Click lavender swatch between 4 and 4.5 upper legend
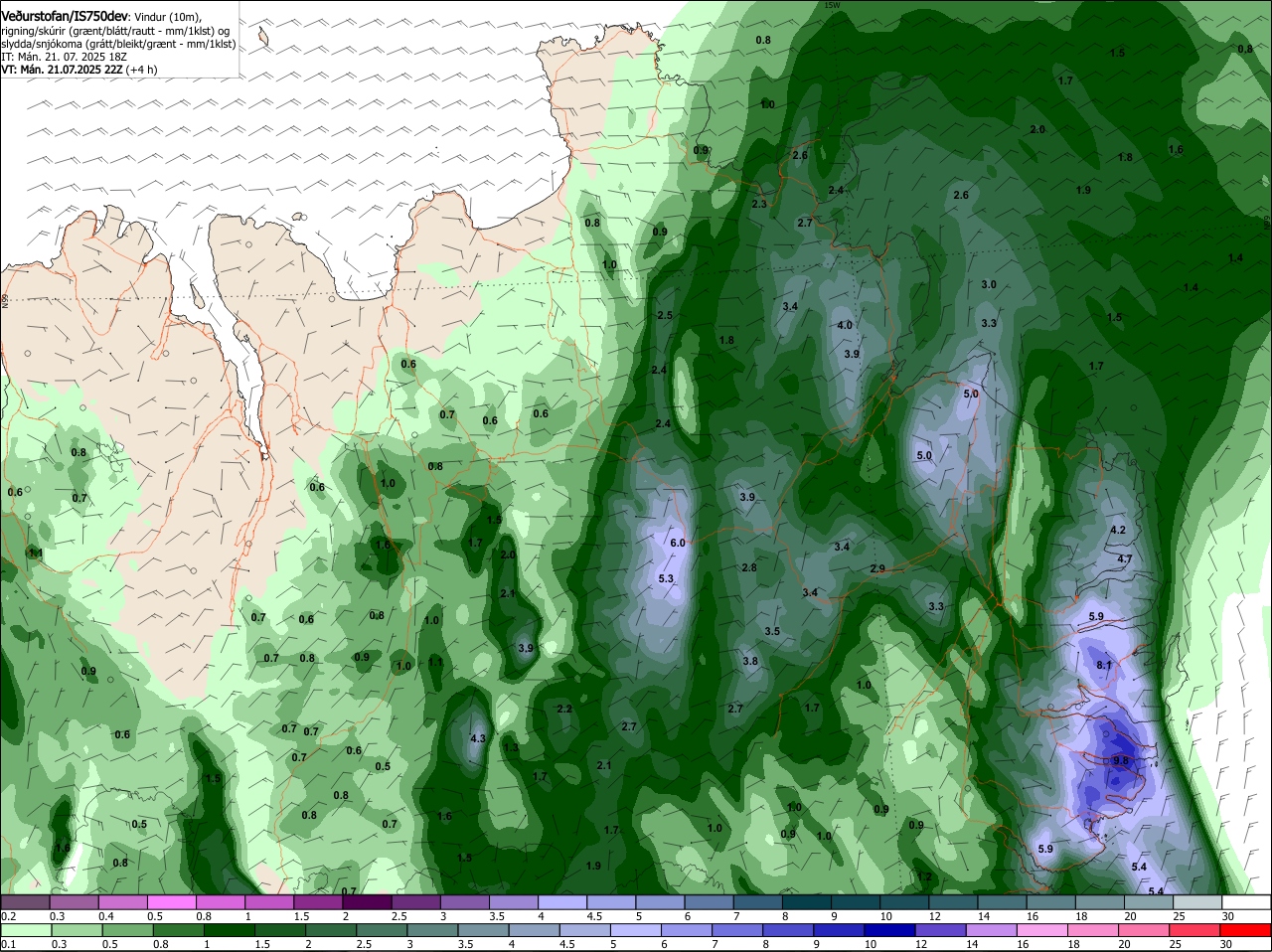 click(562, 902)
